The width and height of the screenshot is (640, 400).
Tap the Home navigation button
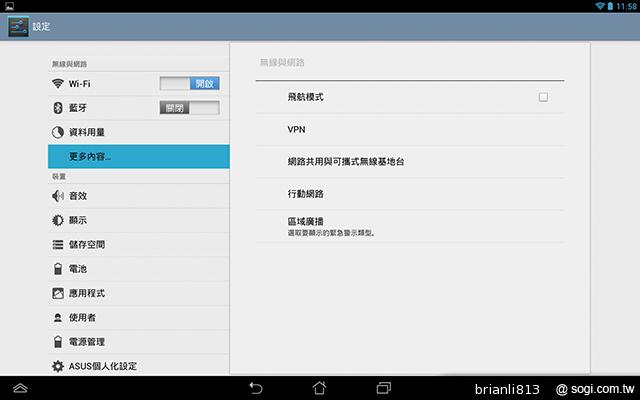pyautogui.click(x=320, y=388)
